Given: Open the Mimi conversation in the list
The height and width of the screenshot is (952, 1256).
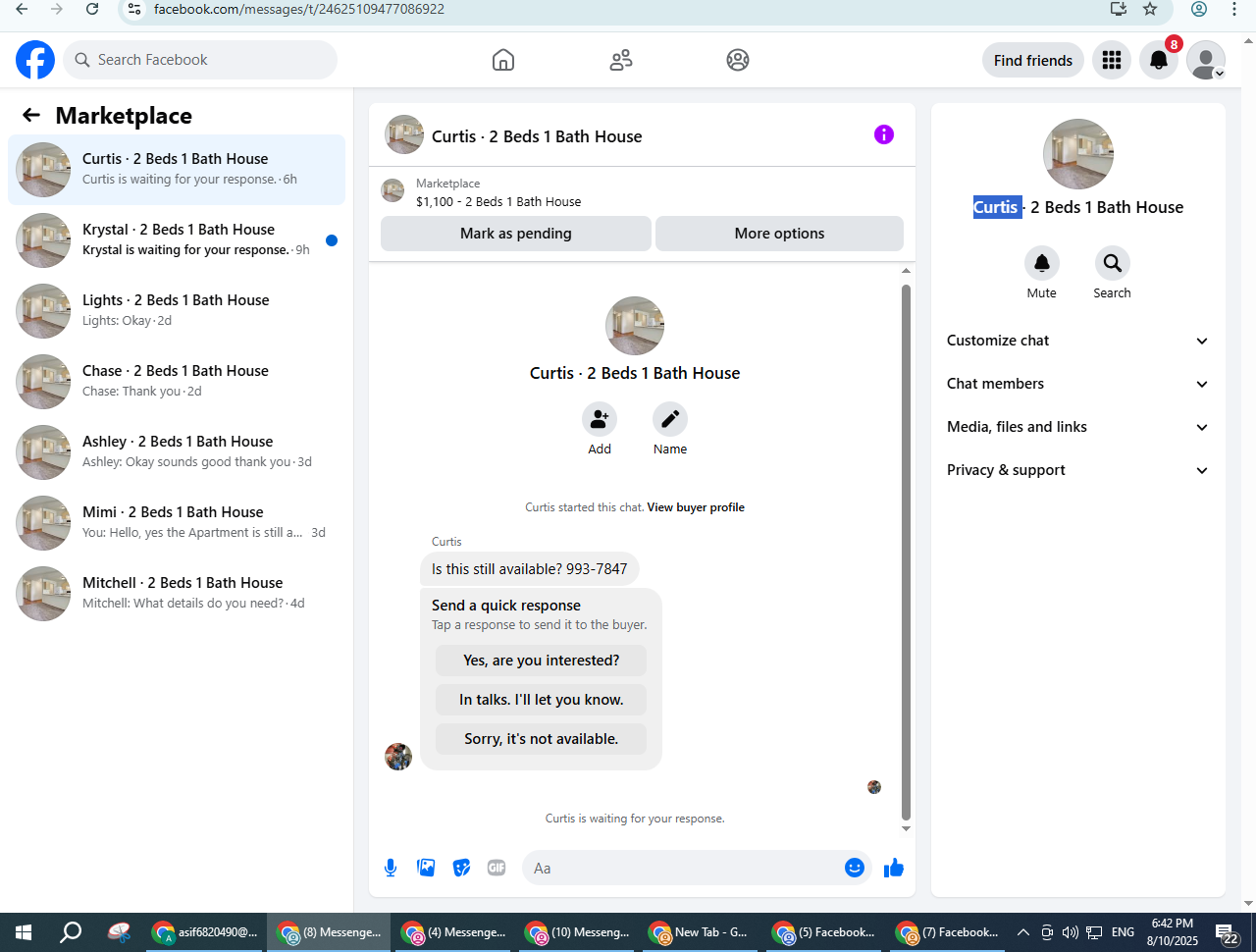Looking at the screenshot, I should [x=177, y=523].
